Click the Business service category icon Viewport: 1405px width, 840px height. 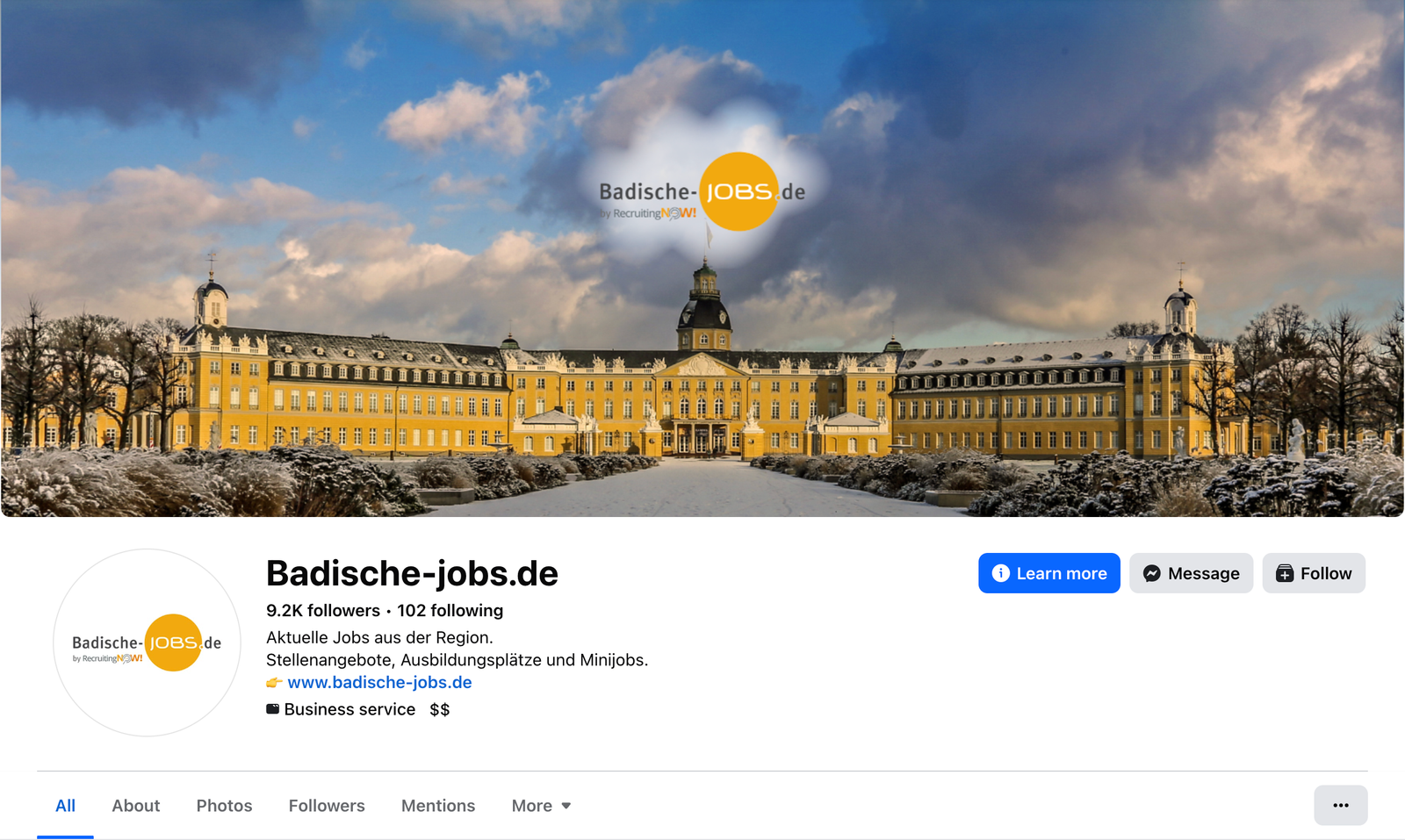[273, 709]
